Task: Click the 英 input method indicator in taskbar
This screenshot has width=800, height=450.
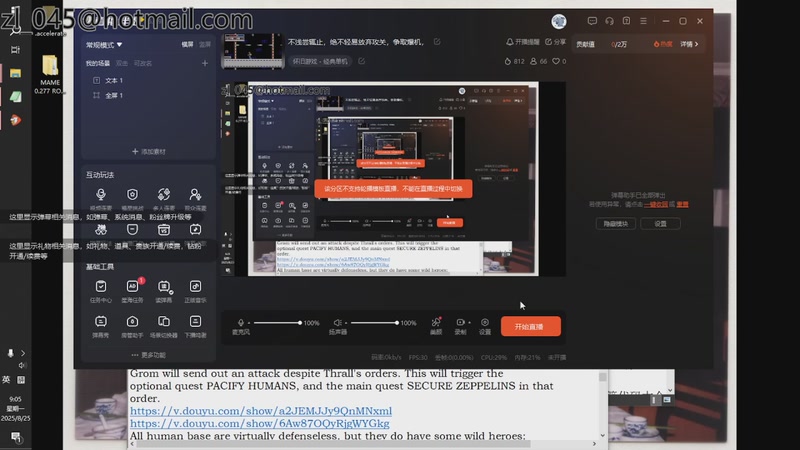Action: pyautogui.click(x=6, y=380)
